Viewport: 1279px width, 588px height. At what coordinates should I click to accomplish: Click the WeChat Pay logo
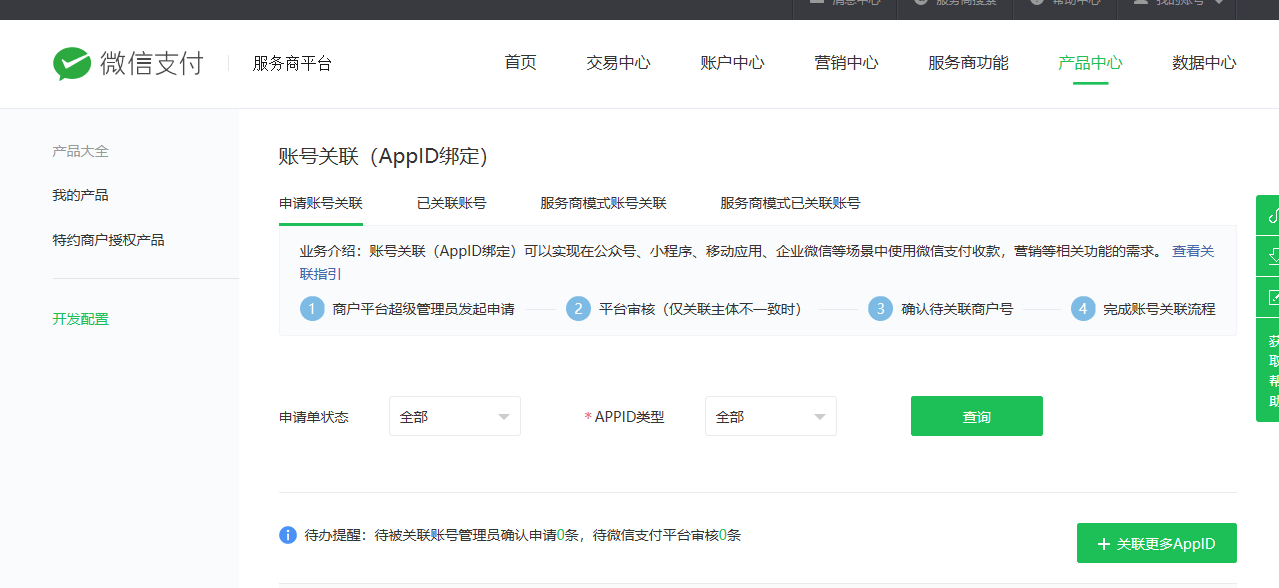[128, 63]
